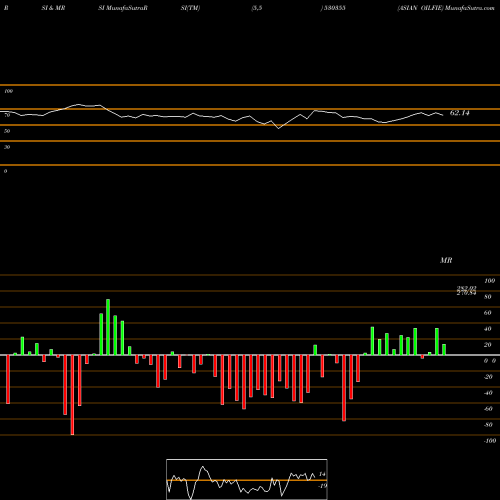Click the MR axis label -20
500x500 pixels.
pyautogui.click(x=488, y=377)
